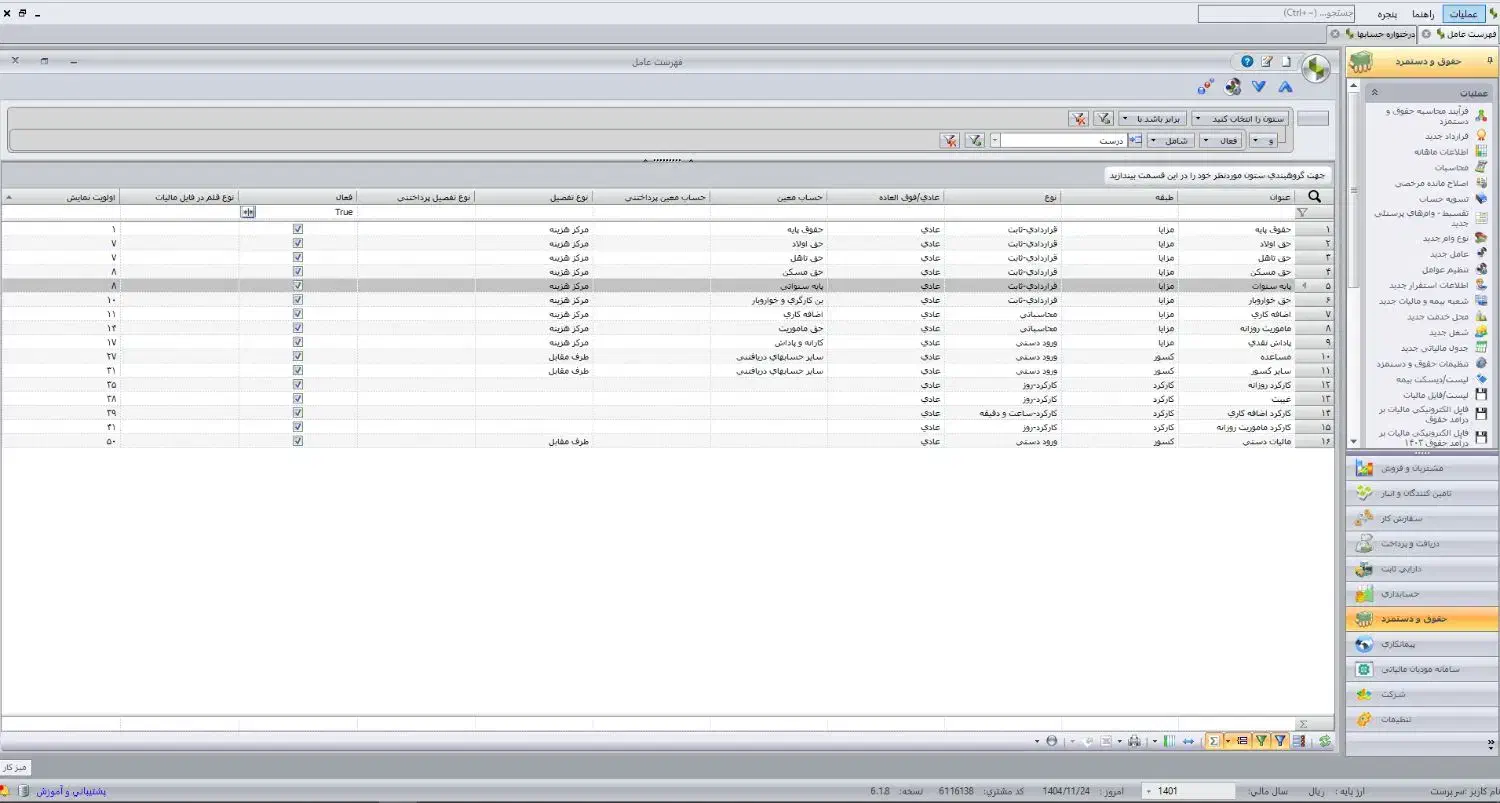Toggle the active checkbox in 'ماليات دستي' row
The width and height of the screenshot is (1500, 803).
[297, 441]
